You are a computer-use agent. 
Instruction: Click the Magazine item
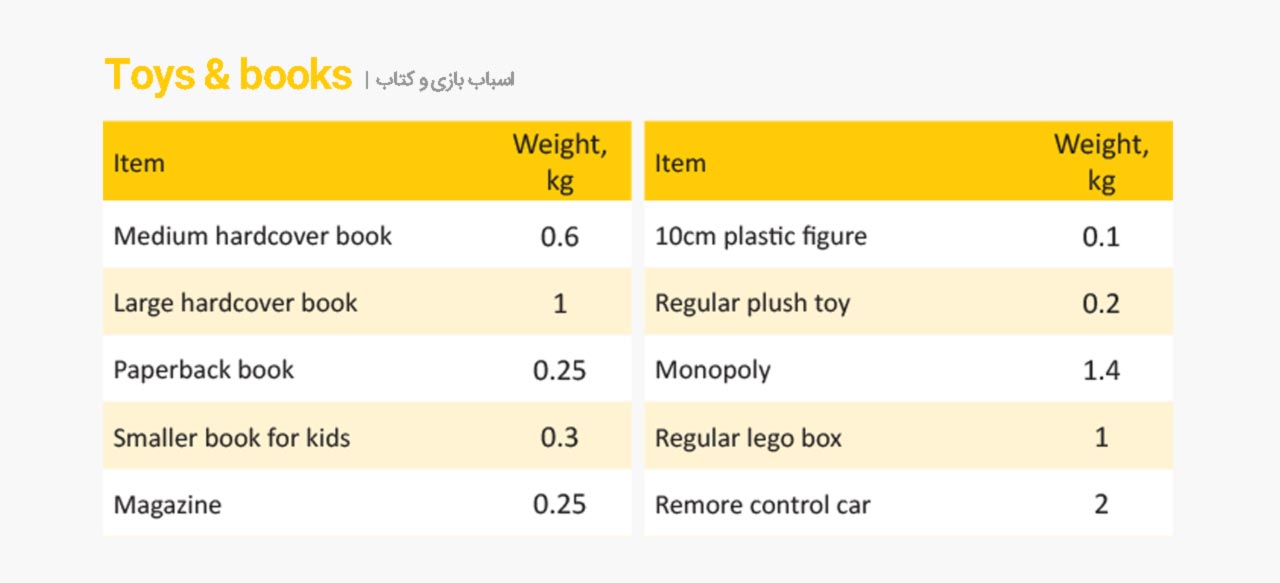pos(167,505)
